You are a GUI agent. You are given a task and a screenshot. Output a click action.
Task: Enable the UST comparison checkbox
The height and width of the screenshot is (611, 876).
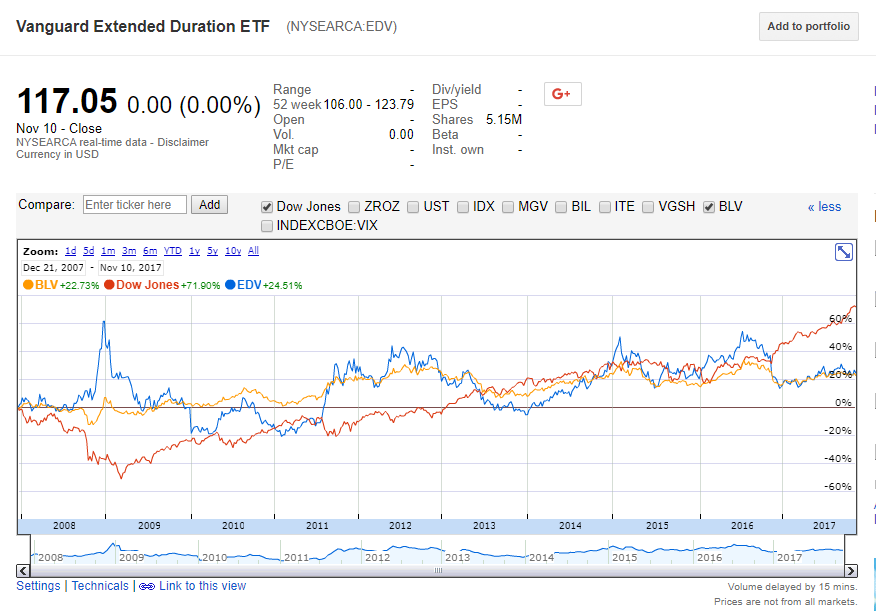click(413, 207)
